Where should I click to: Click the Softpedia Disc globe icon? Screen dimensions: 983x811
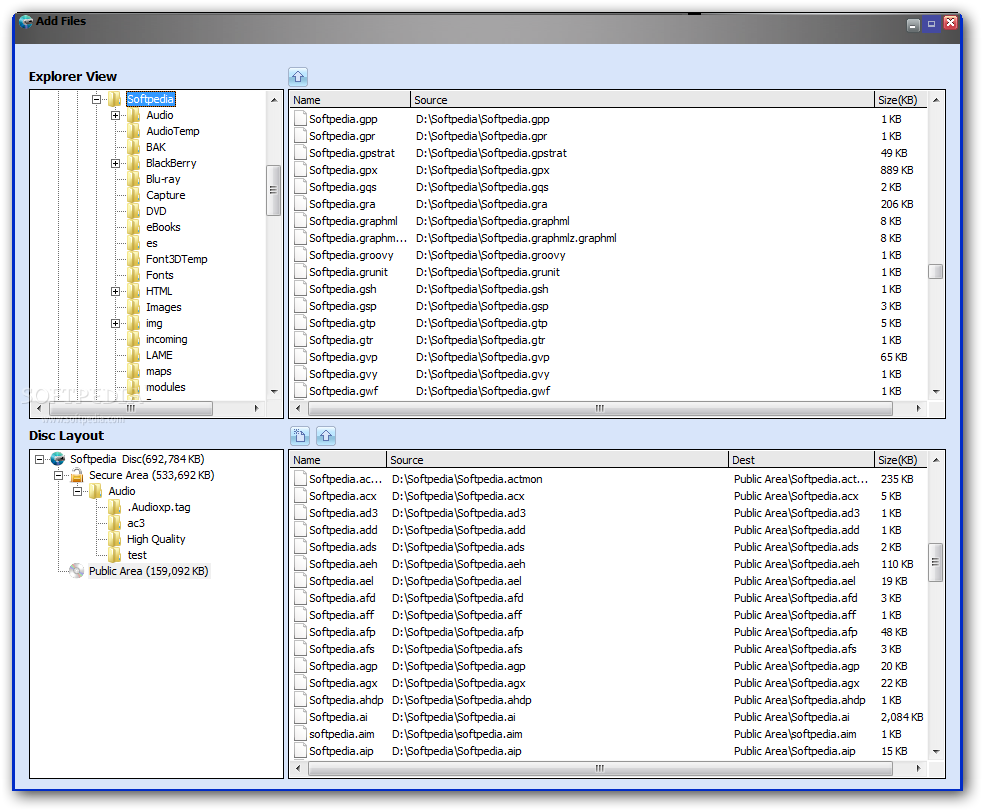pyautogui.click(x=58, y=459)
